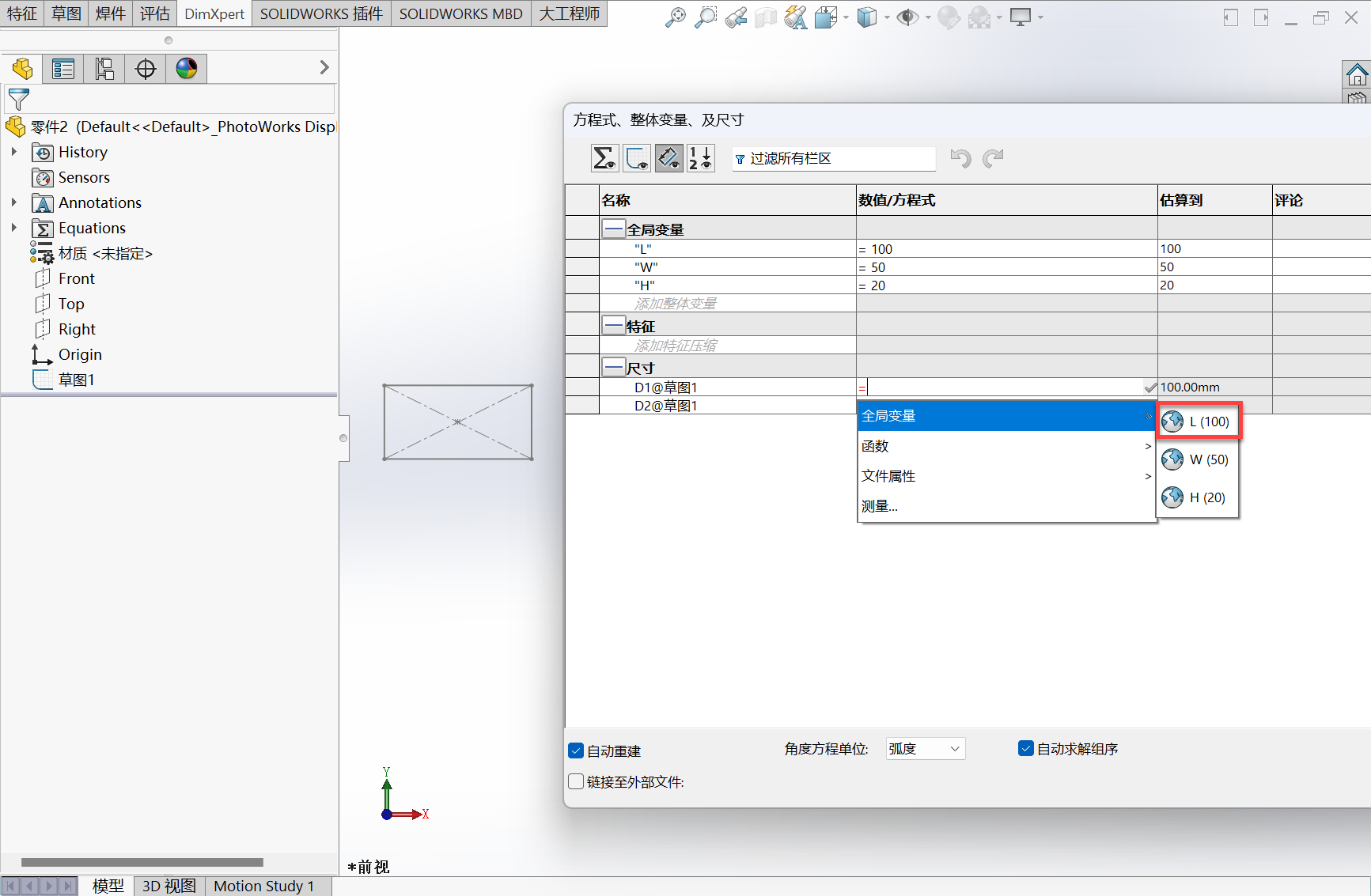This screenshot has width=1371, height=896.
Task: Collapse the 全局变量 section
Action: [x=613, y=229]
